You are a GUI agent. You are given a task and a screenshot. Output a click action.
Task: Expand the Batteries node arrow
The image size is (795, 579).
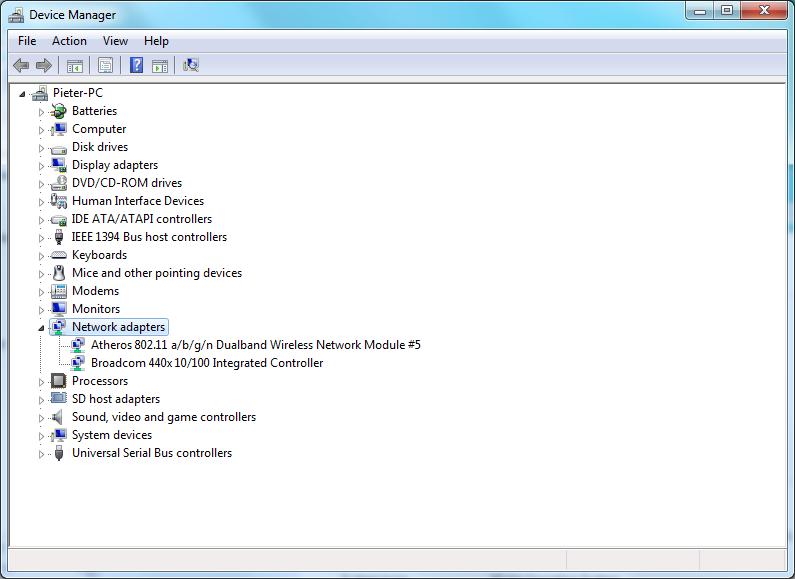(x=42, y=112)
